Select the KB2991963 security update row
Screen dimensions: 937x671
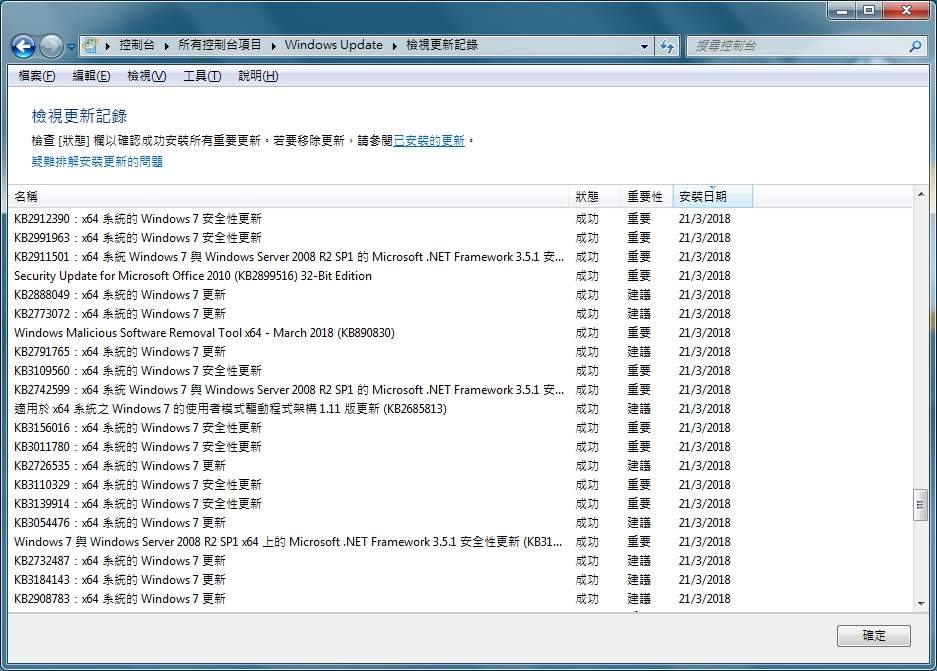(460, 238)
